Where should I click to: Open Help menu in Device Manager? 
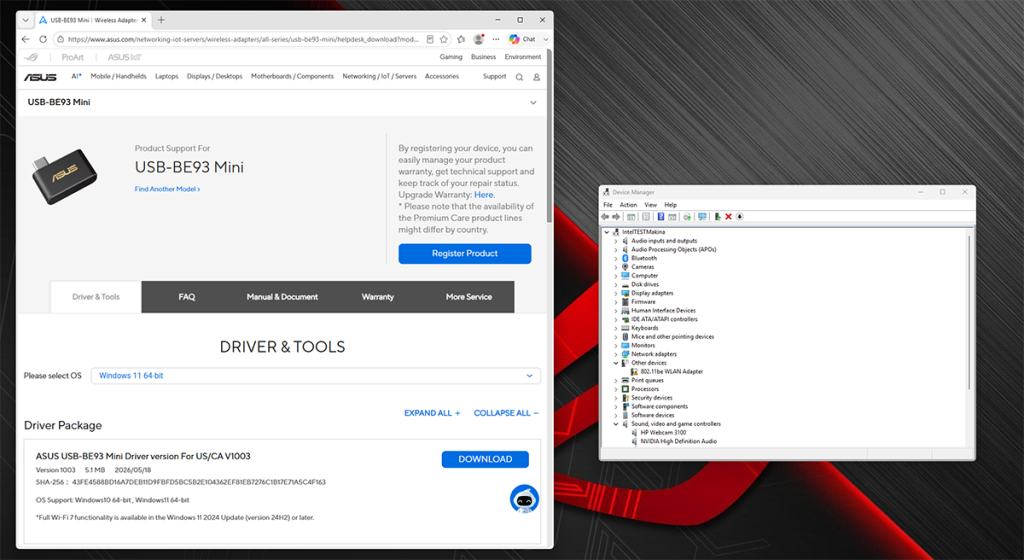coord(671,205)
